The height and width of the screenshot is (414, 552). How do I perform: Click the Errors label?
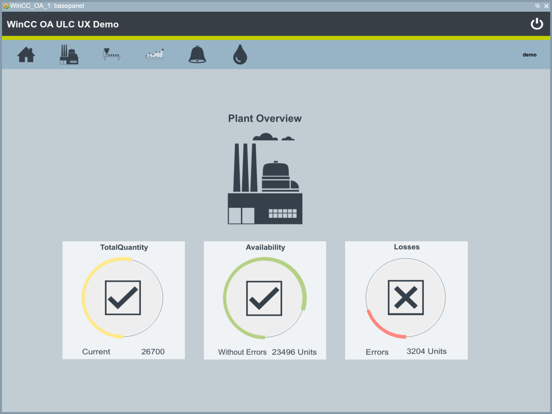coord(377,352)
